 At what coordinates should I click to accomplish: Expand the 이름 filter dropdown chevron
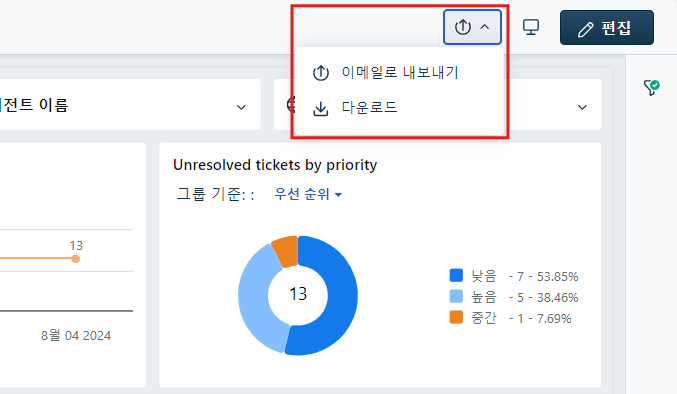[241, 107]
